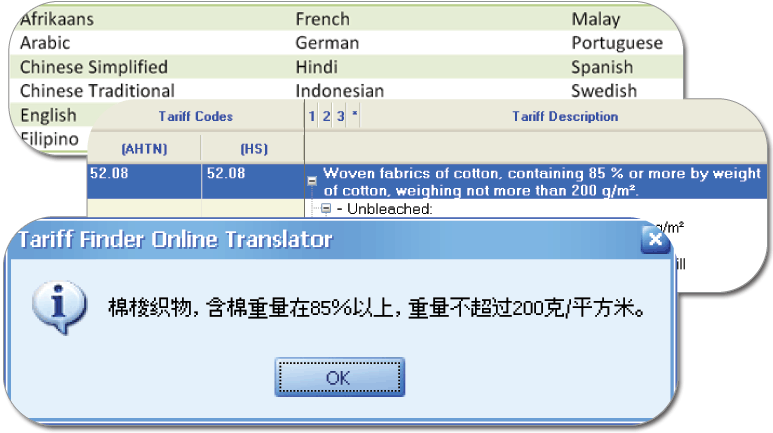This screenshot has height=433, width=773.
Task: Select tree level 1 in the header
Action: [x=312, y=117]
